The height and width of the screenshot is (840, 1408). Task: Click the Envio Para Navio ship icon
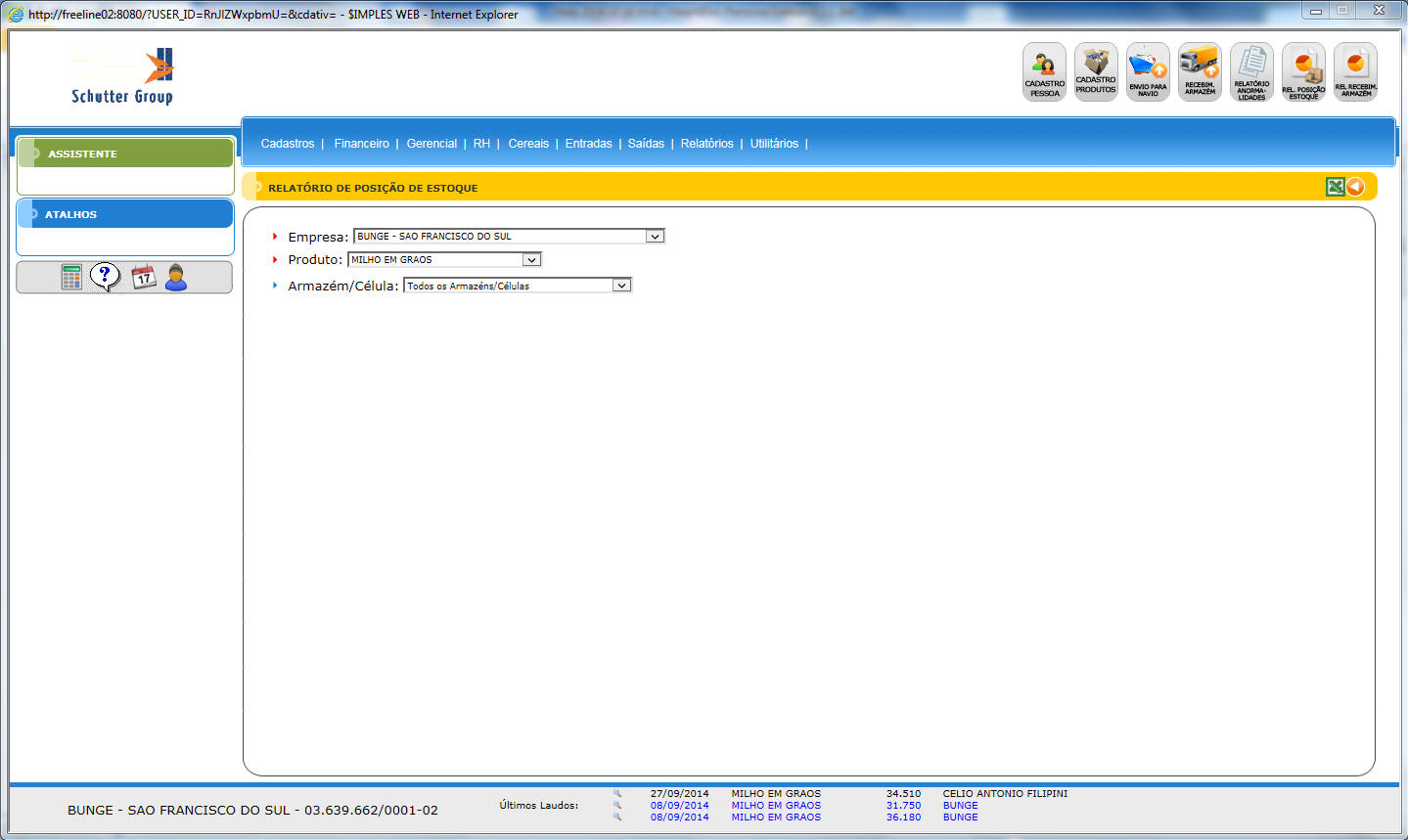(1148, 71)
